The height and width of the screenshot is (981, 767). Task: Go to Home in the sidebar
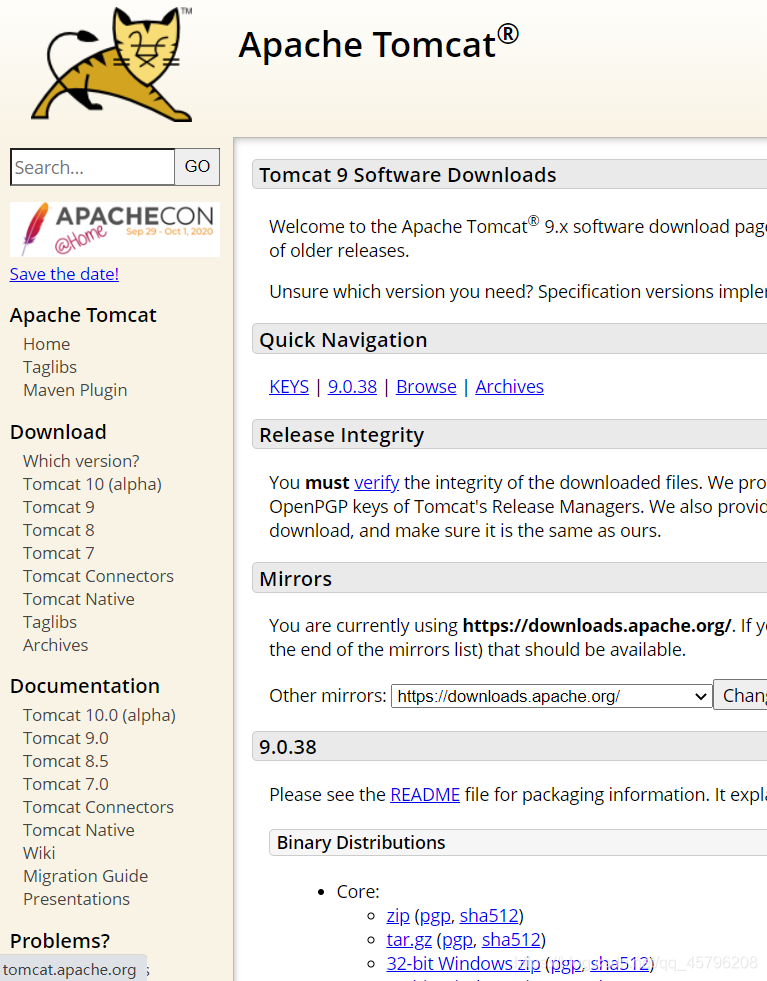tap(46, 344)
